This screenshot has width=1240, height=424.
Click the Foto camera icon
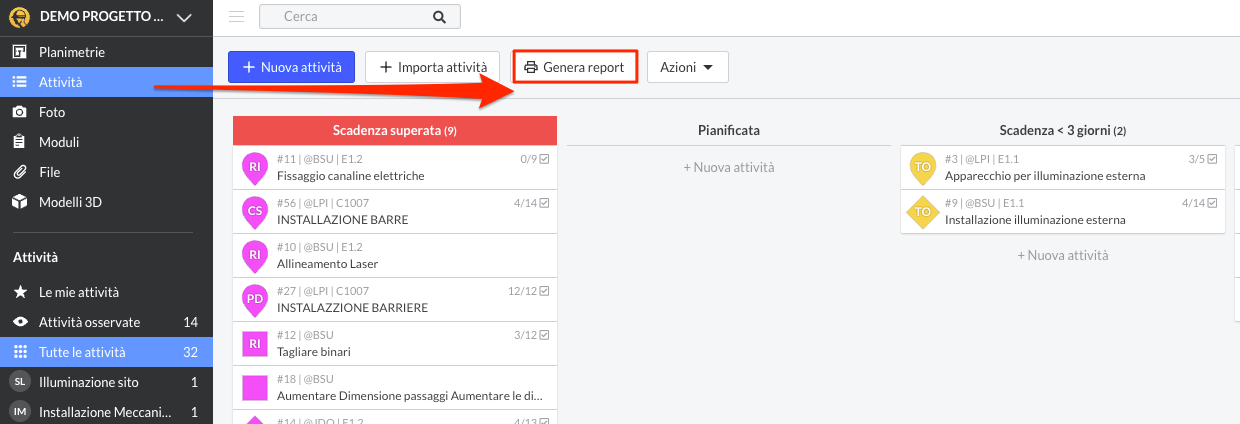(19, 112)
